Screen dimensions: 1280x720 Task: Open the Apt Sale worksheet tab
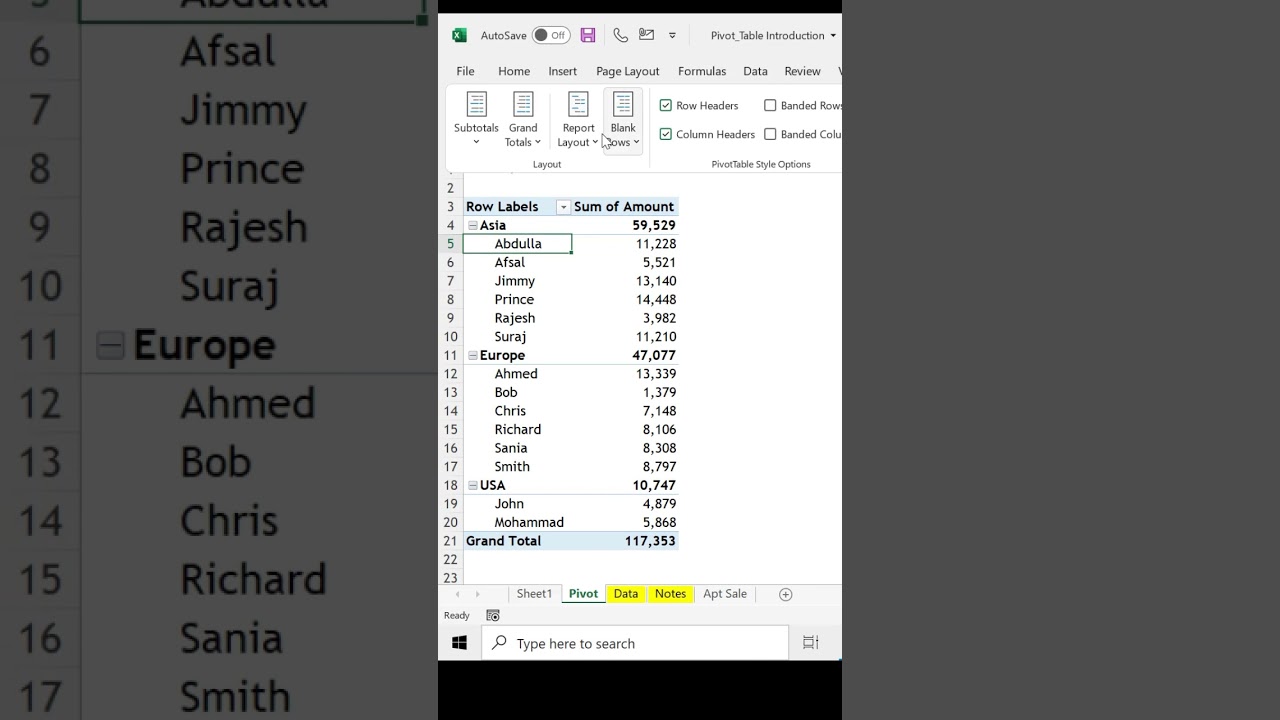[x=725, y=594]
